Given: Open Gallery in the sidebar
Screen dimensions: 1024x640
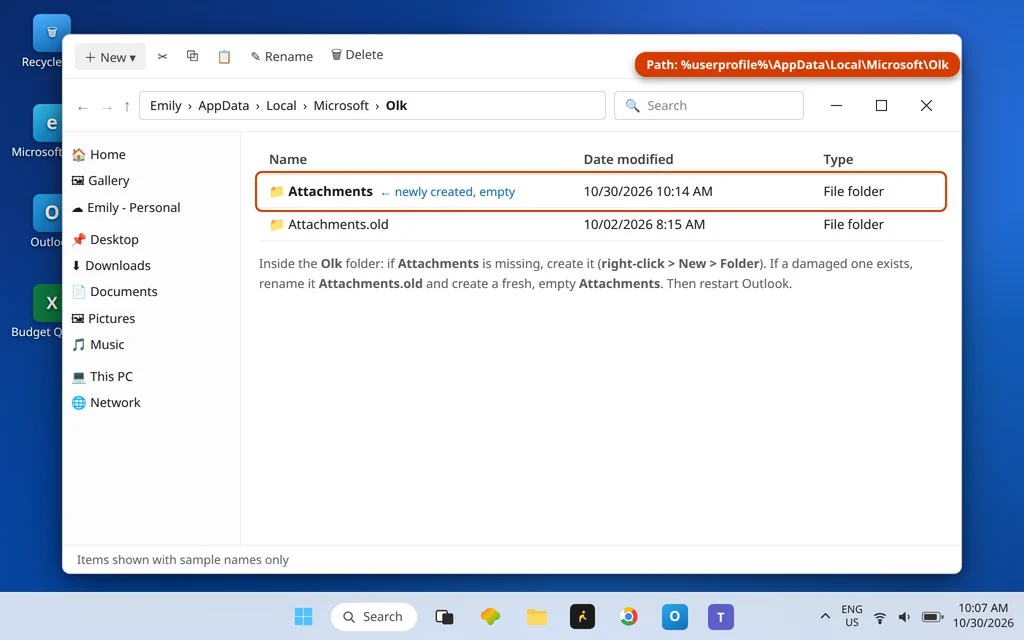Looking at the screenshot, I should [101, 181].
